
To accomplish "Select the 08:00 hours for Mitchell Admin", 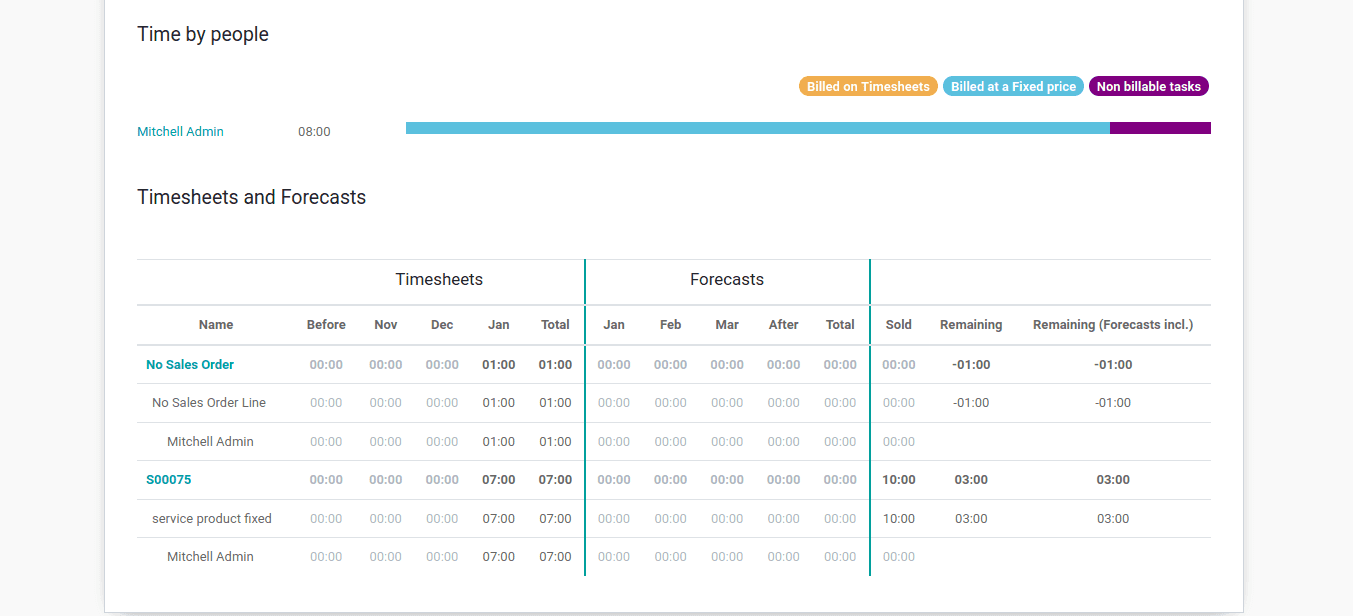I will tap(314, 132).
